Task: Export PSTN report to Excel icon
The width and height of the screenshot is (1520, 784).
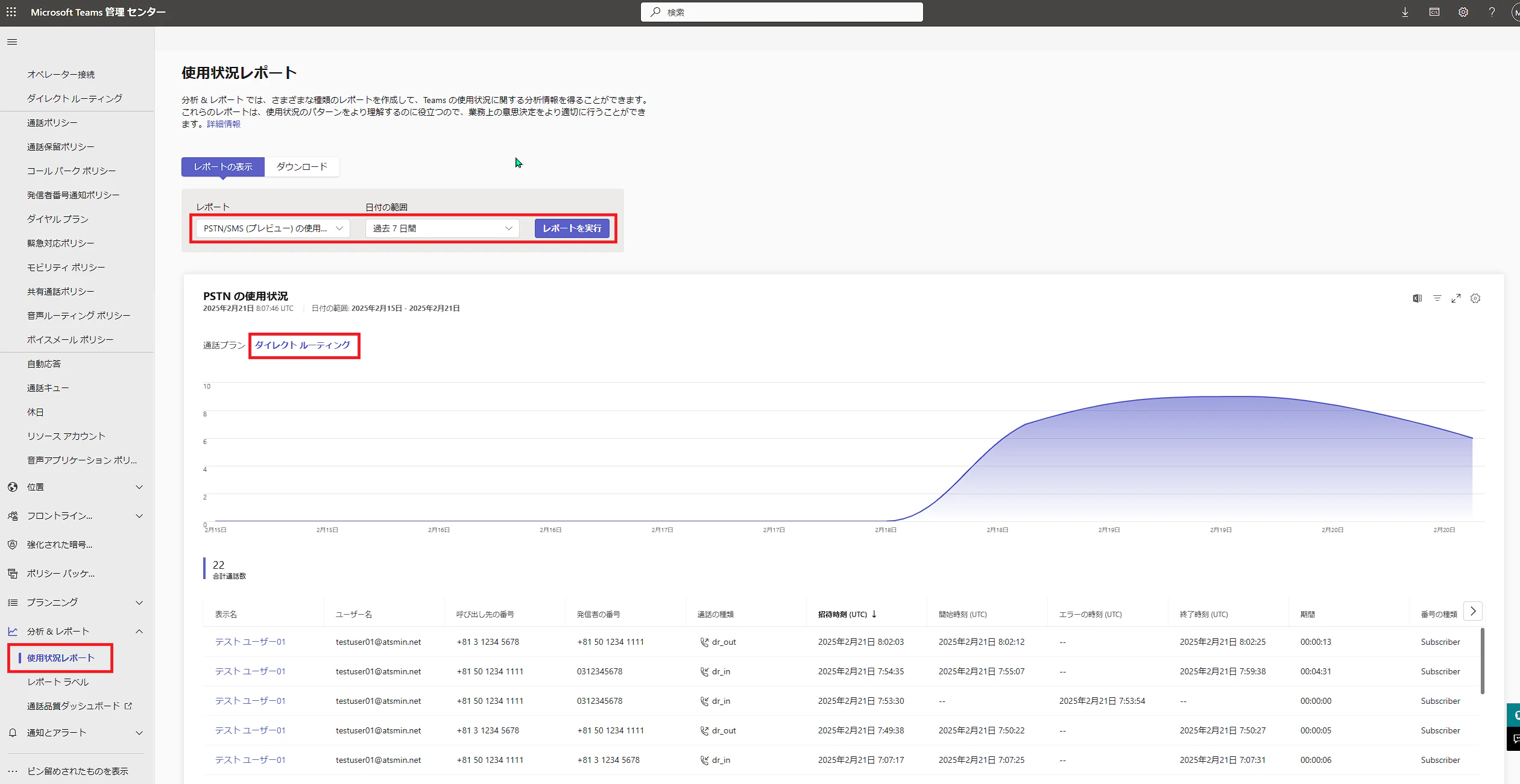Action: click(1418, 298)
